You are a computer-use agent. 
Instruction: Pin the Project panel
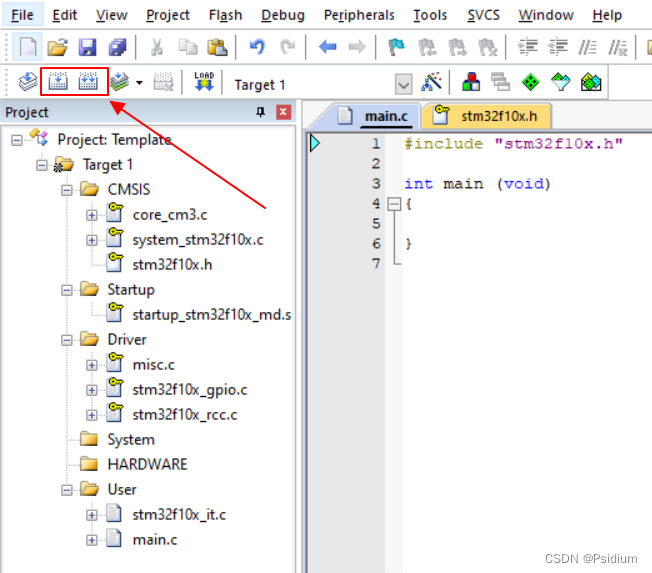(260, 112)
